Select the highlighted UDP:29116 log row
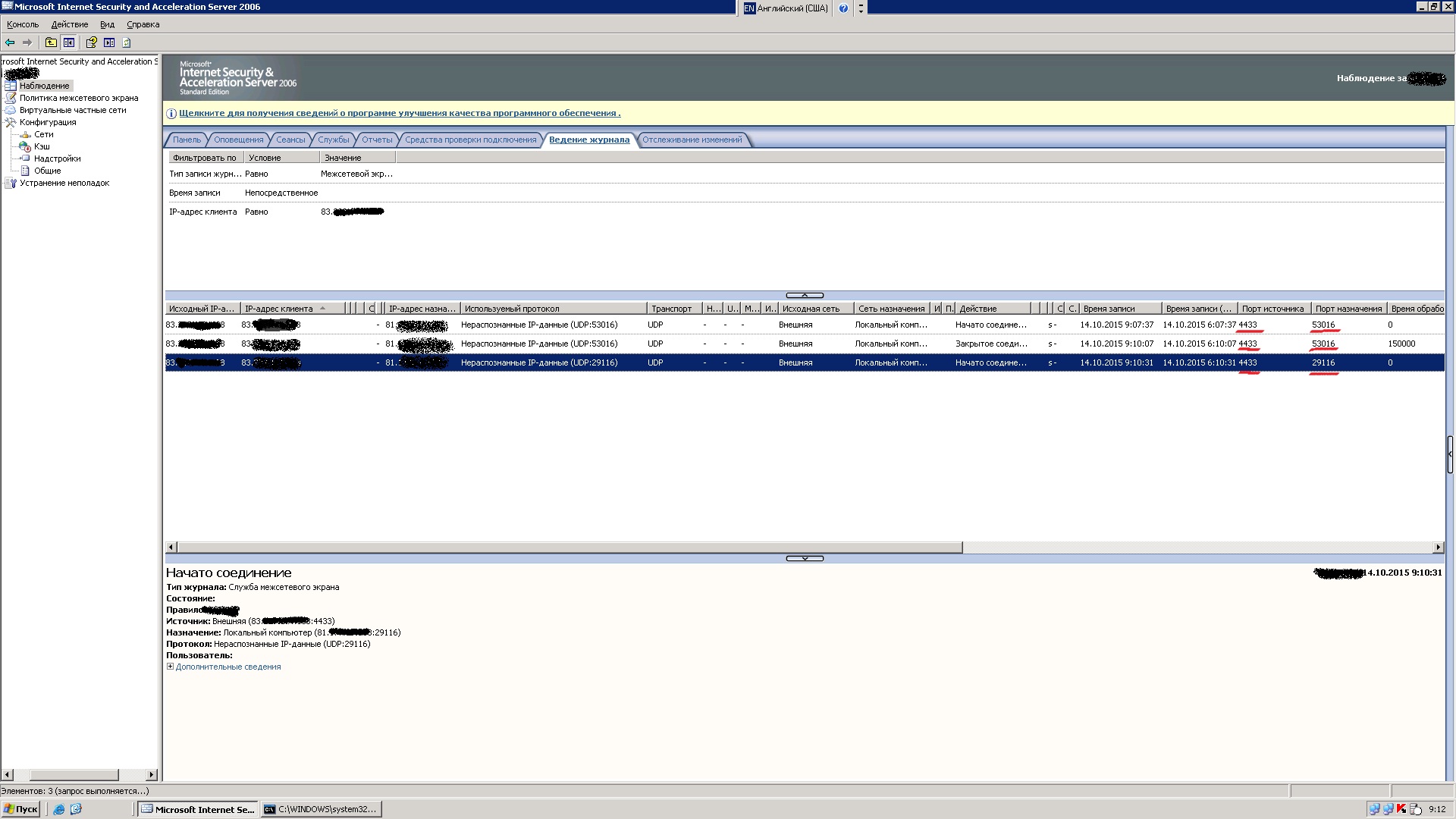 805,362
